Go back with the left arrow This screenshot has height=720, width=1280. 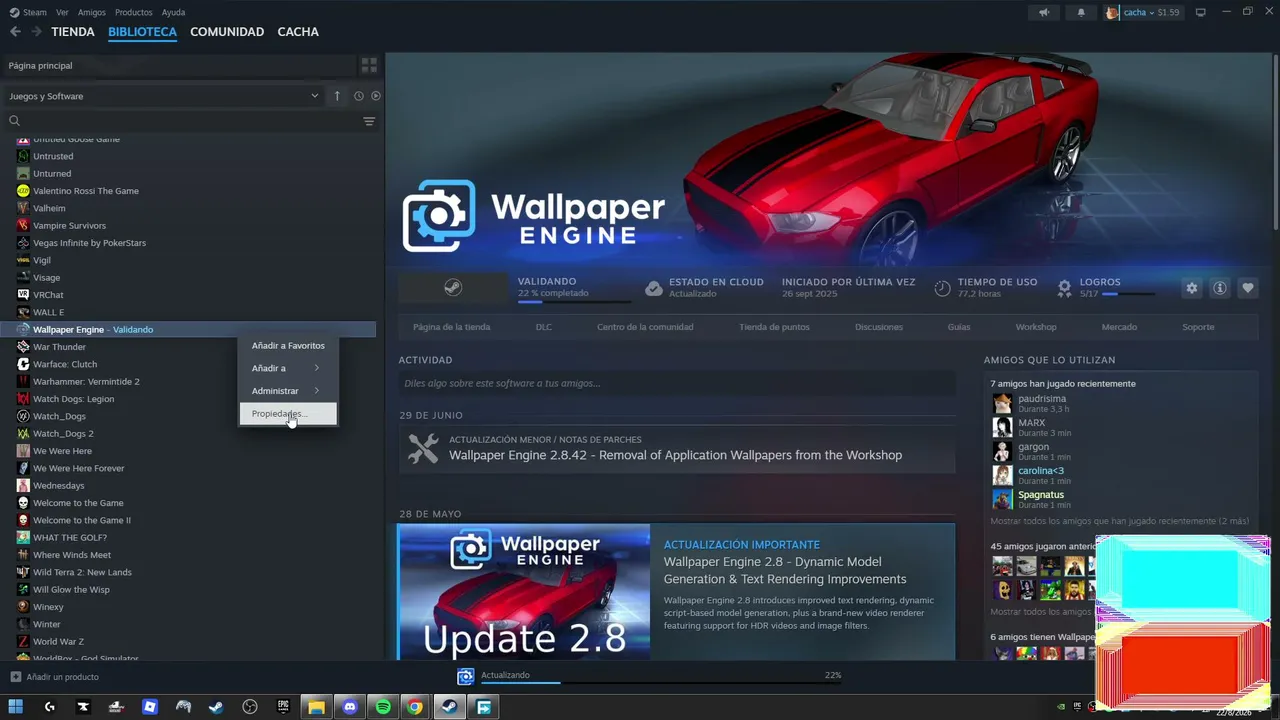tap(15, 32)
